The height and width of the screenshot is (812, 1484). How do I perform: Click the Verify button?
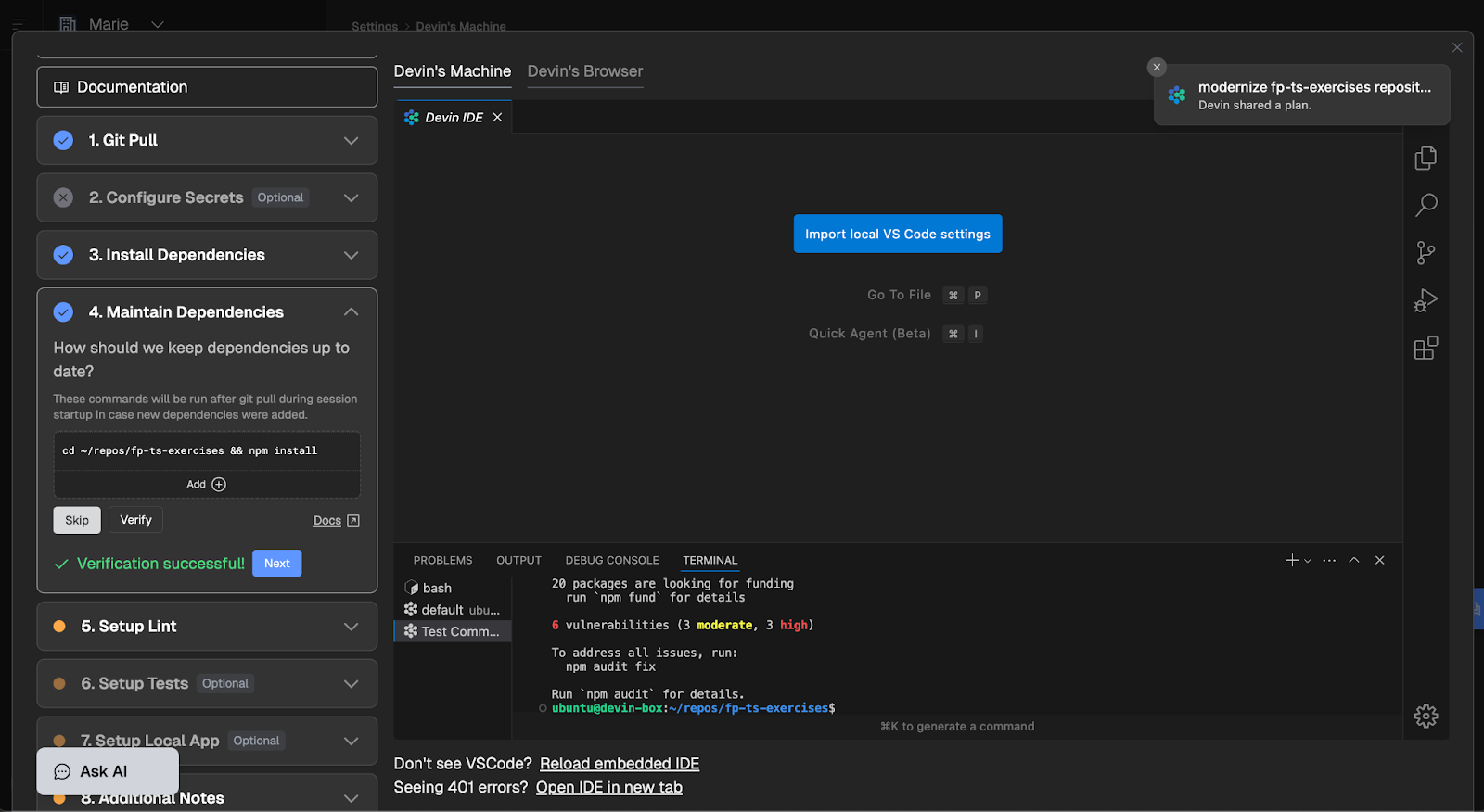click(x=135, y=520)
